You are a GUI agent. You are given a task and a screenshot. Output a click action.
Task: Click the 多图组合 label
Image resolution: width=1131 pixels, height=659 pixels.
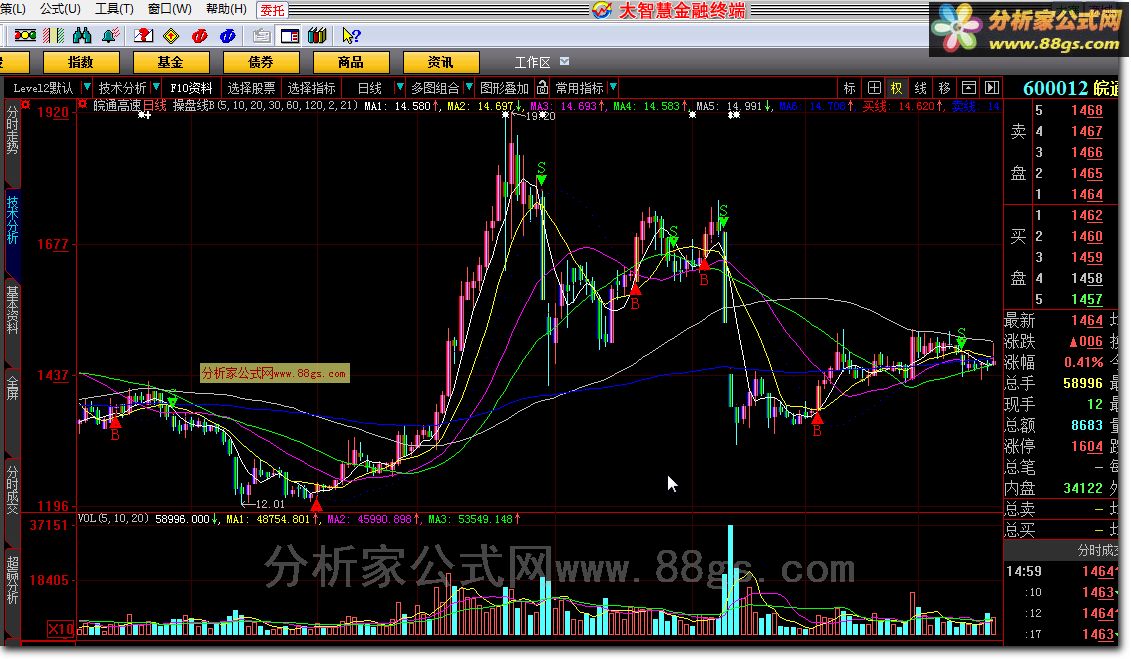[435, 88]
